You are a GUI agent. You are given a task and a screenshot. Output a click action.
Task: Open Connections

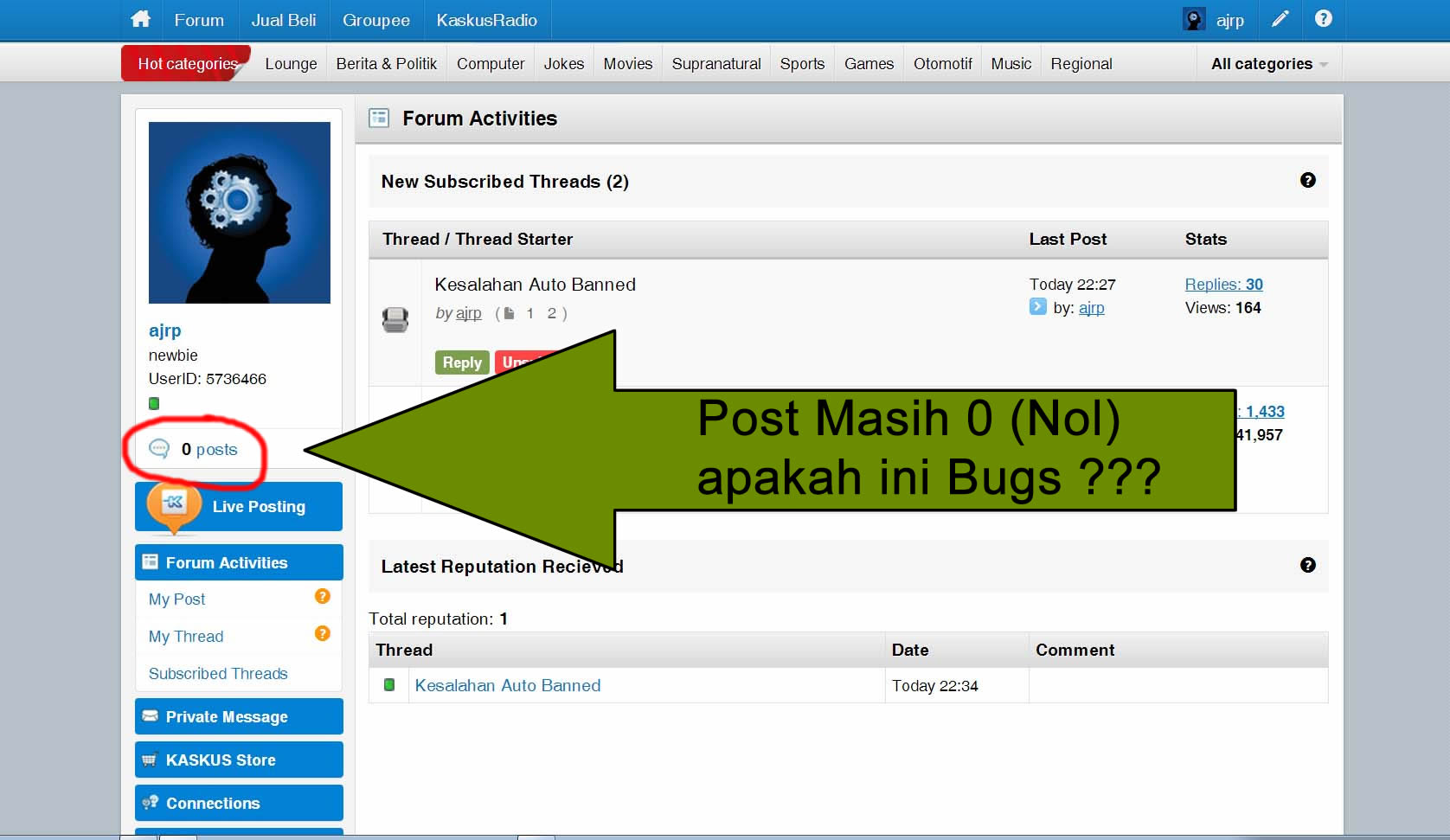tap(239, 803)
